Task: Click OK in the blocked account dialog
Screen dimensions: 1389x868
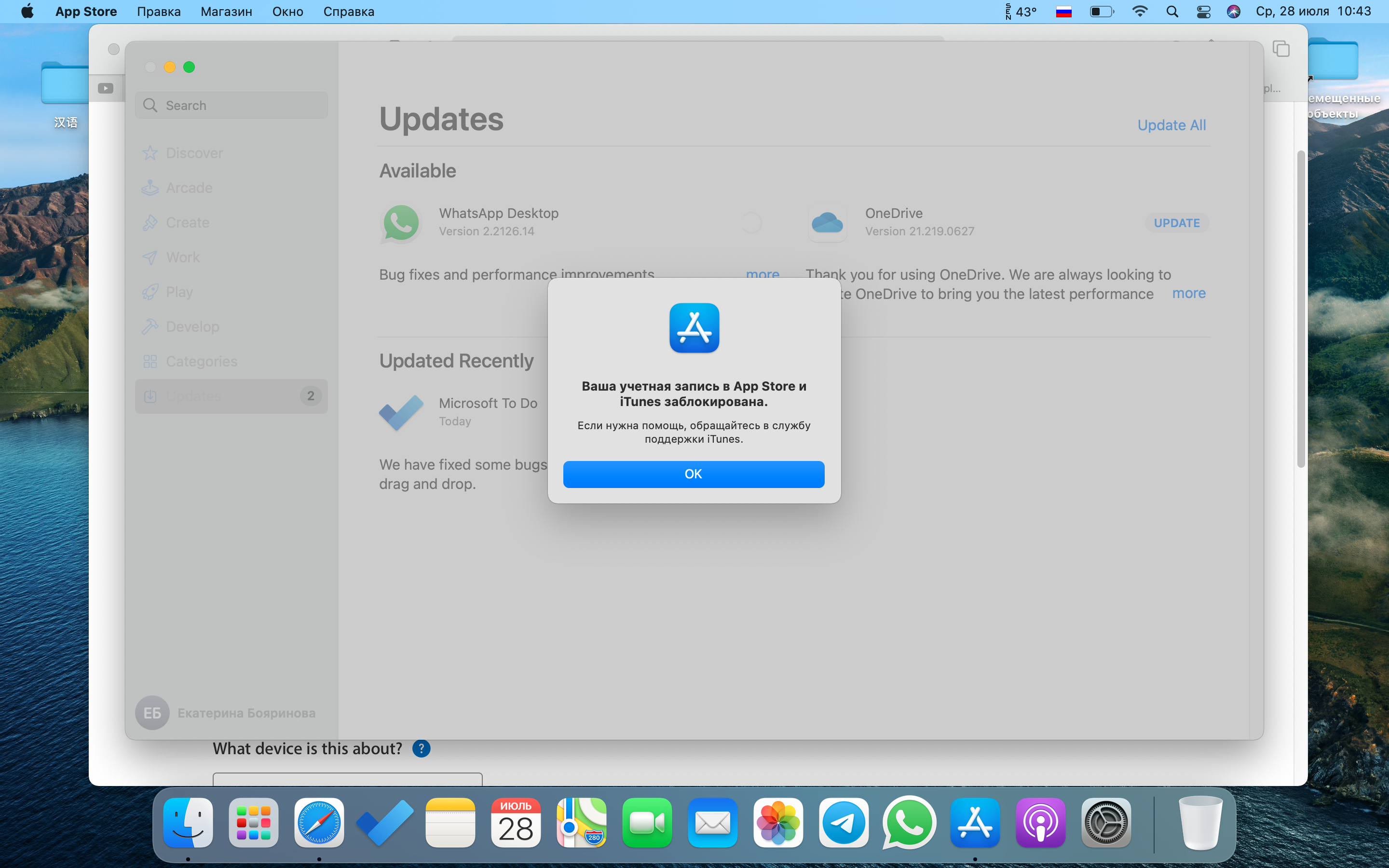Action: point(694,474)
